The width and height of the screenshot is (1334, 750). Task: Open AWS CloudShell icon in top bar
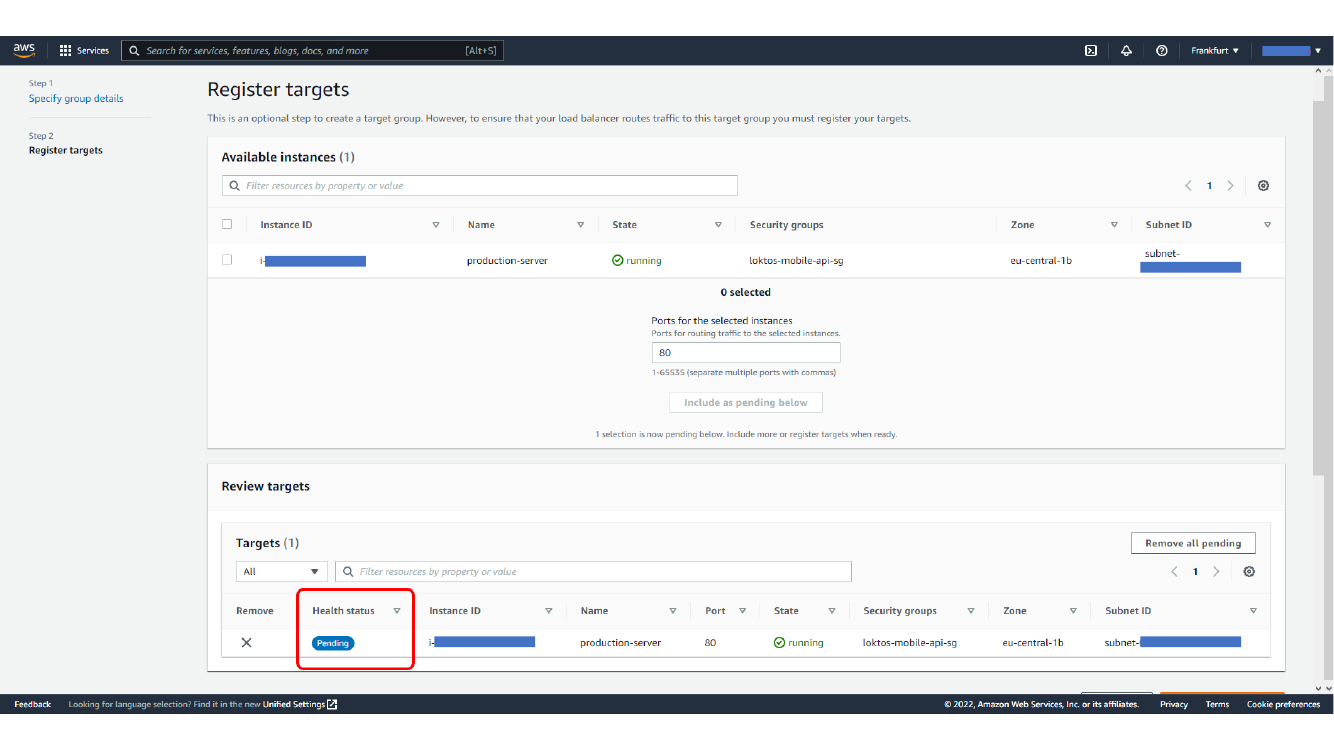click(1091, 50)
